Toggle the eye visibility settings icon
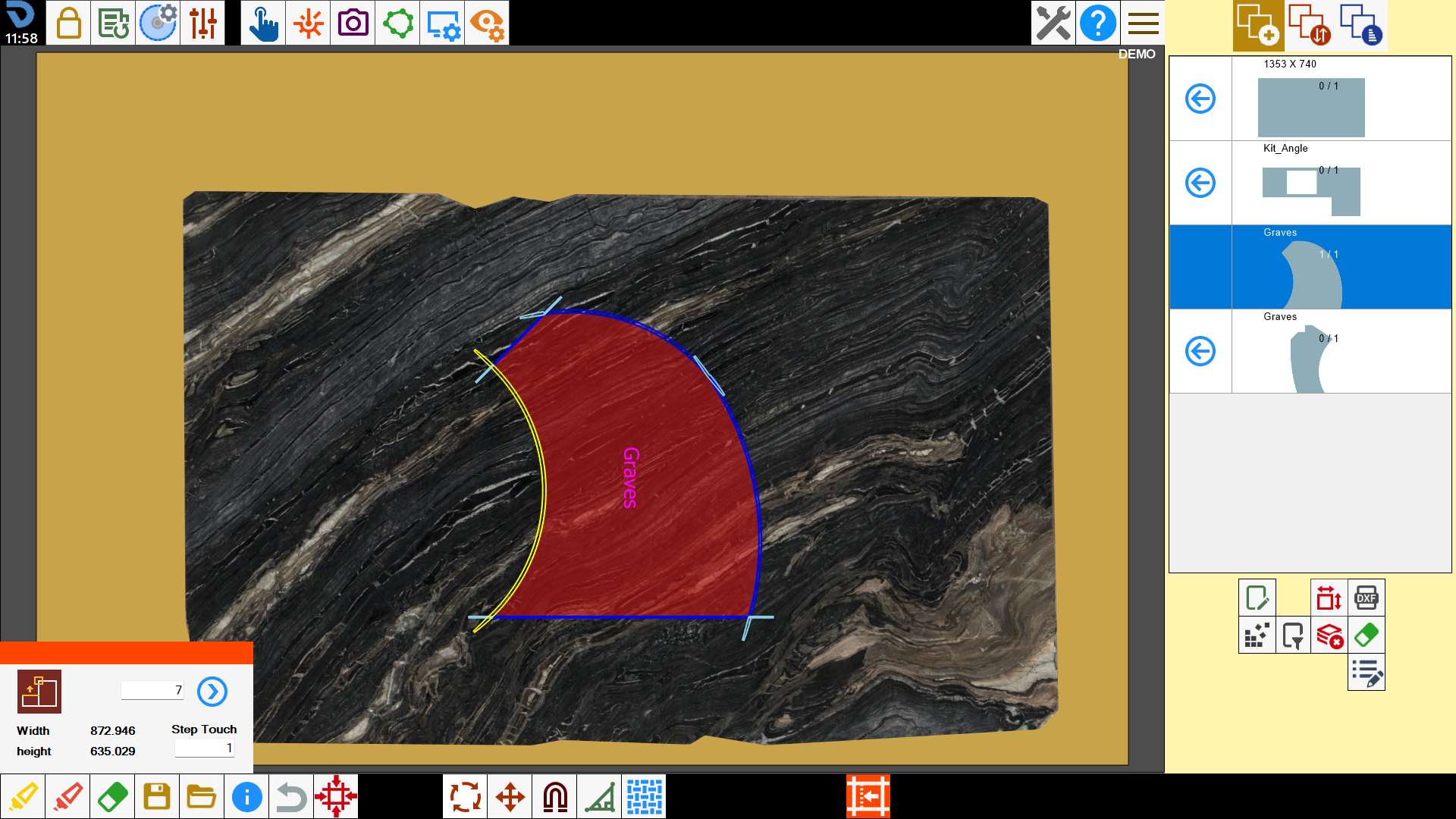 (487, 23)
